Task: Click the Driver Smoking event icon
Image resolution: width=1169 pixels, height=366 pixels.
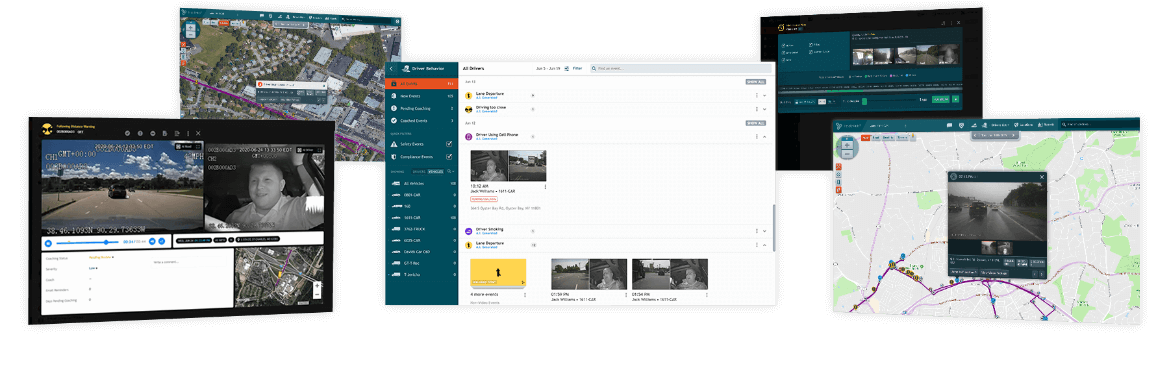Action: pyautogui.click(x=469, y=231)
